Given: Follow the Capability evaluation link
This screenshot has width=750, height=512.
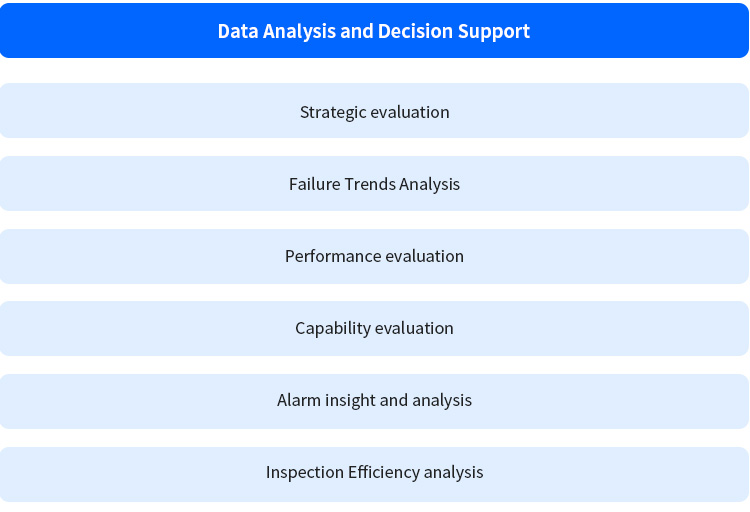Looking at the screenshot, I should pyautogui.click(x=374, y=328).
